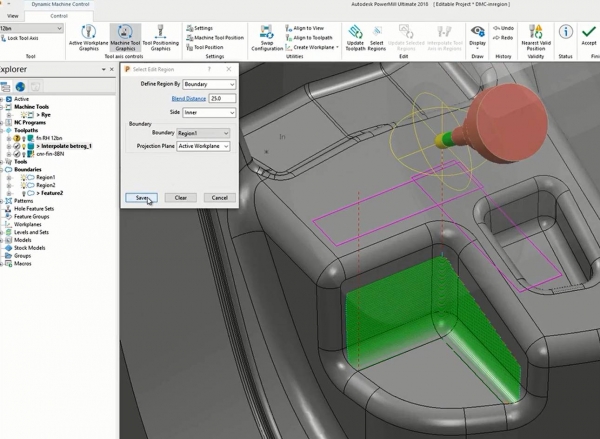Open Explorer panel options arrow
The image size is (600, 439).
click(x=103, y=70)
